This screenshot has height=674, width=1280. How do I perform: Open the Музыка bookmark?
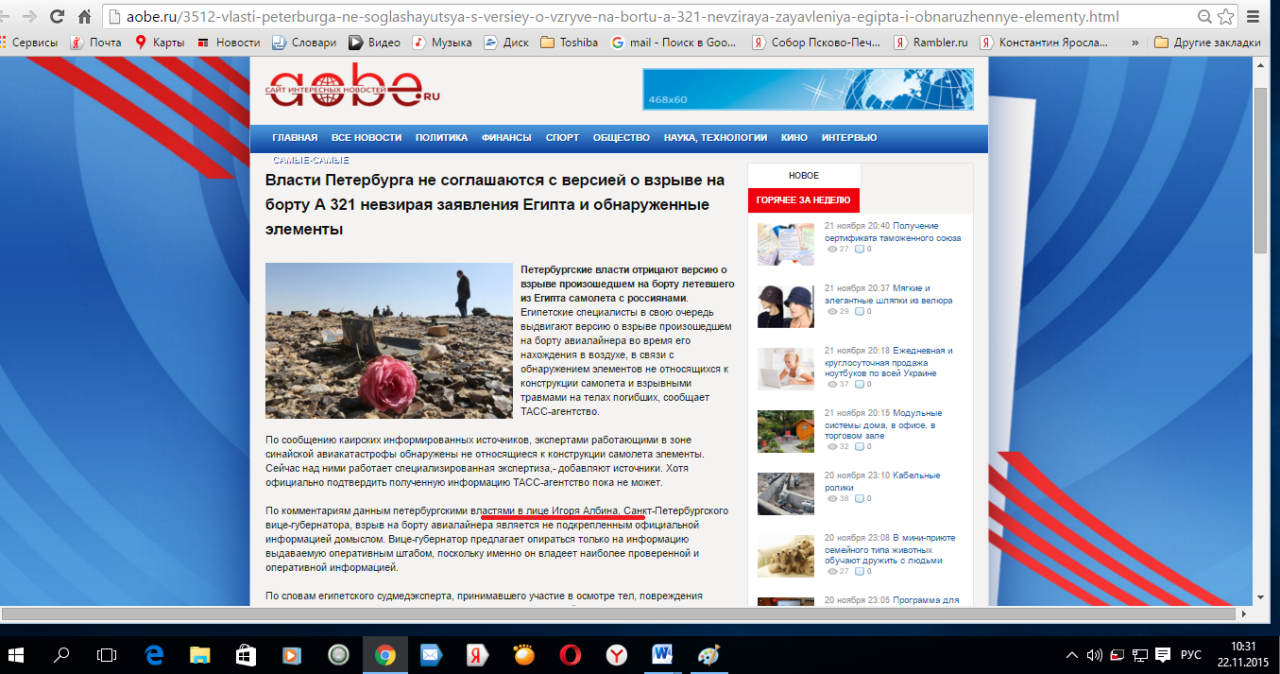tap(442, 42)
